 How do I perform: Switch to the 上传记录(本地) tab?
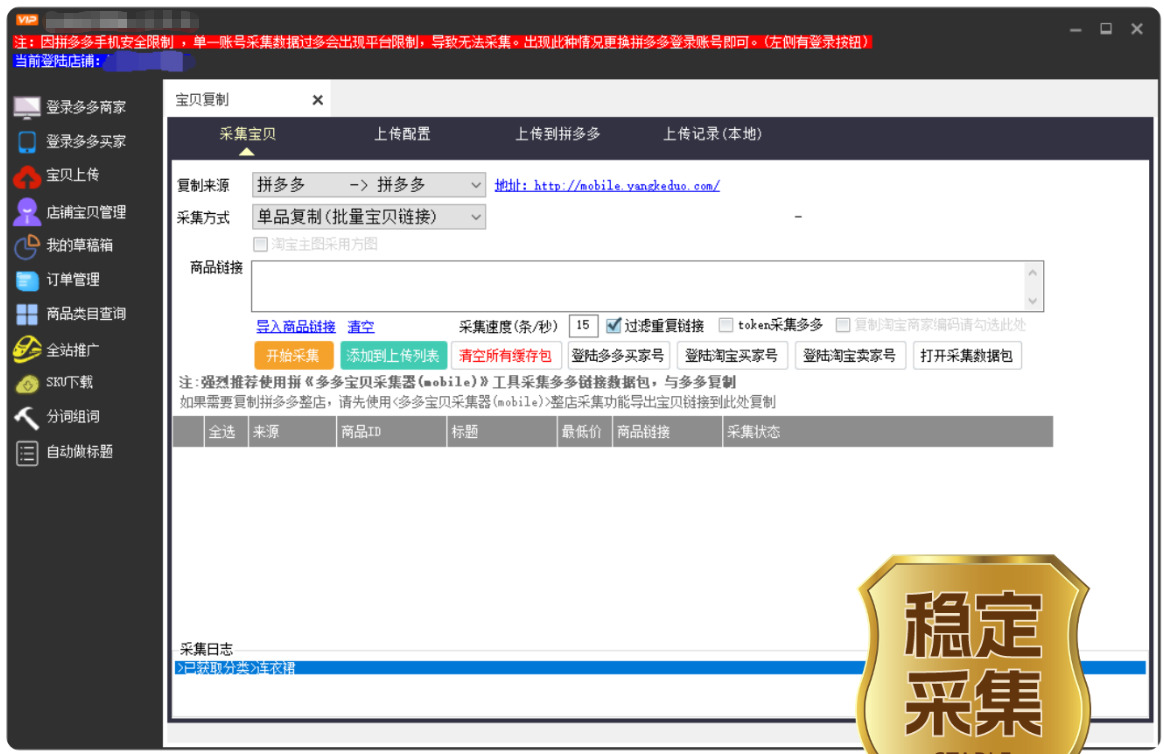click(x=712, y=134)
